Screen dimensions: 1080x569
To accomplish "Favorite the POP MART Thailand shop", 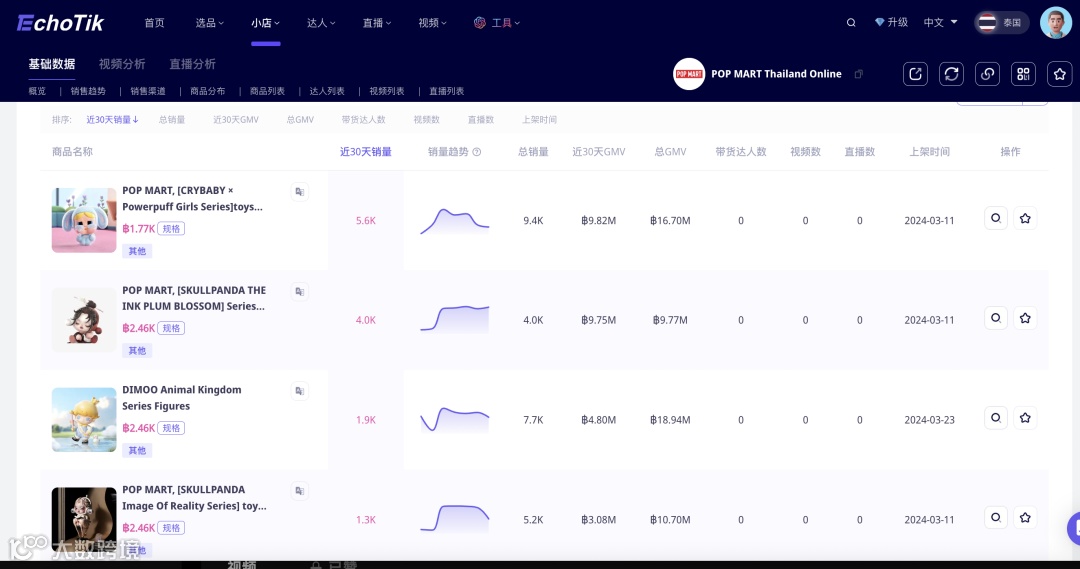I will pyautogui.click(x=1059, y=74).
